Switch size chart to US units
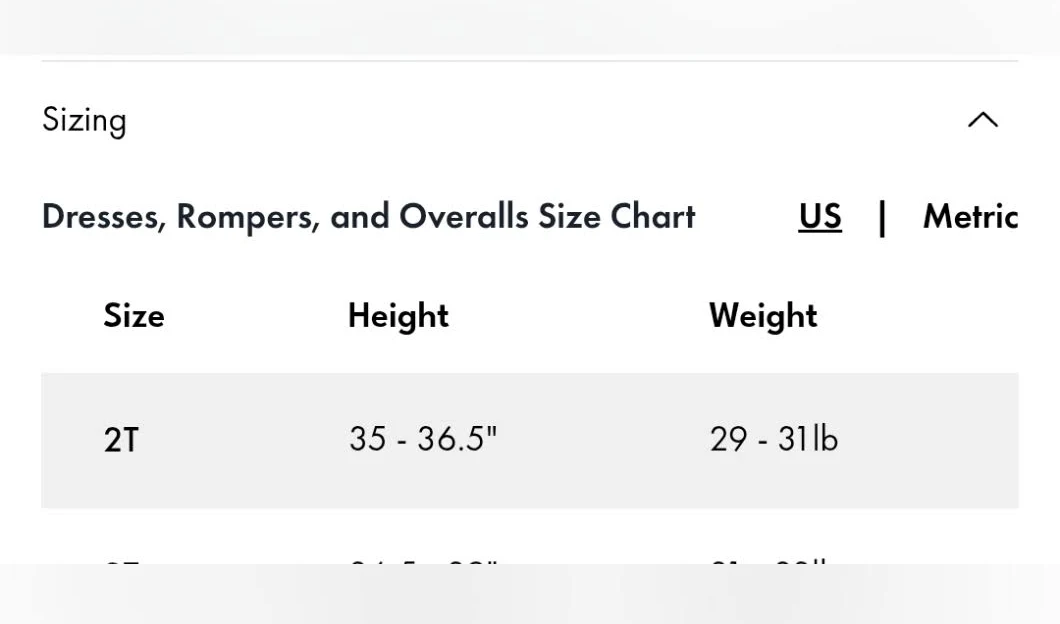 click(820, 217)
